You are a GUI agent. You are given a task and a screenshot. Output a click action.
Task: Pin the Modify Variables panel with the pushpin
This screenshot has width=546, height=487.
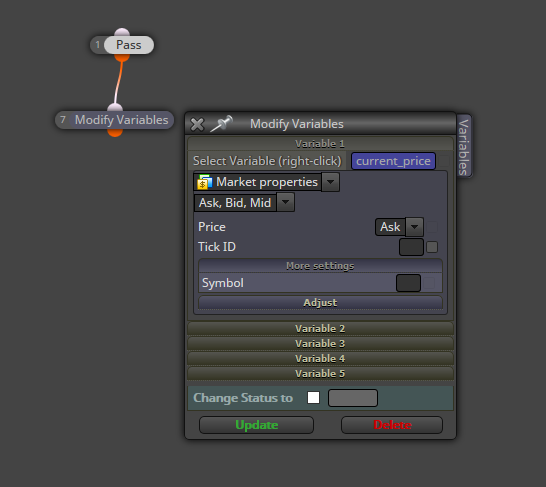[x=221, y=124]
